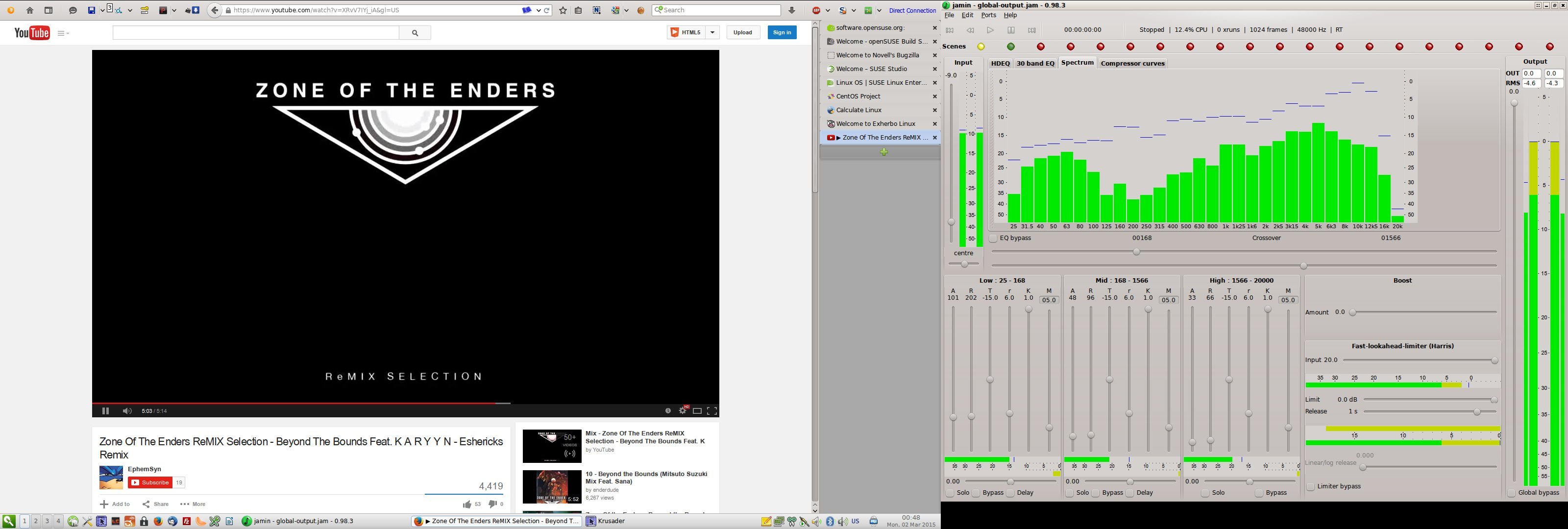Image resolution: width=1568 pixels, height=529 pixels.
Task: Click the play transport button in jamin
Action: 990,30
